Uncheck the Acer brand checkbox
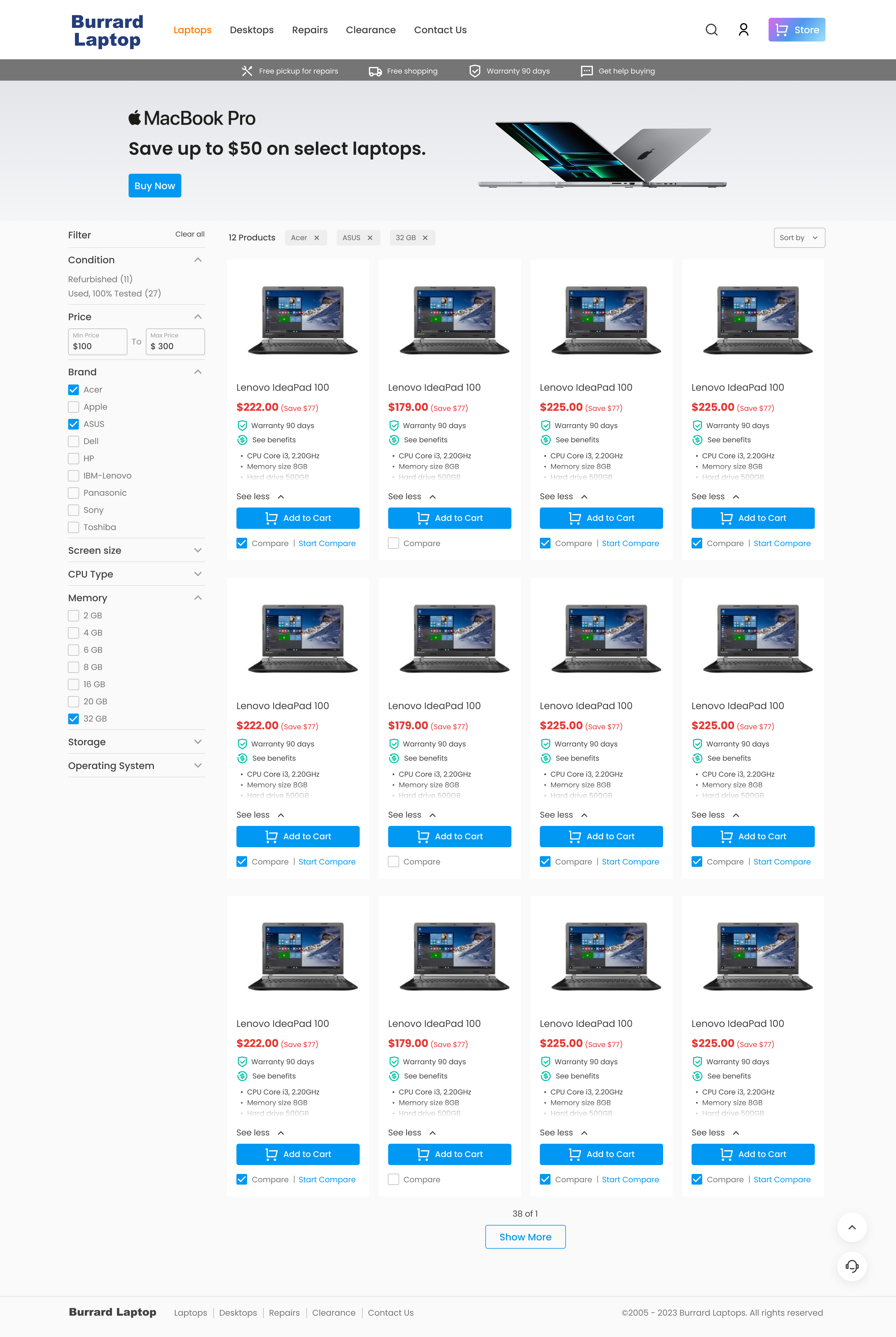Image resolution: width=896 pixels, height=1337 pixels. [73, 390]
